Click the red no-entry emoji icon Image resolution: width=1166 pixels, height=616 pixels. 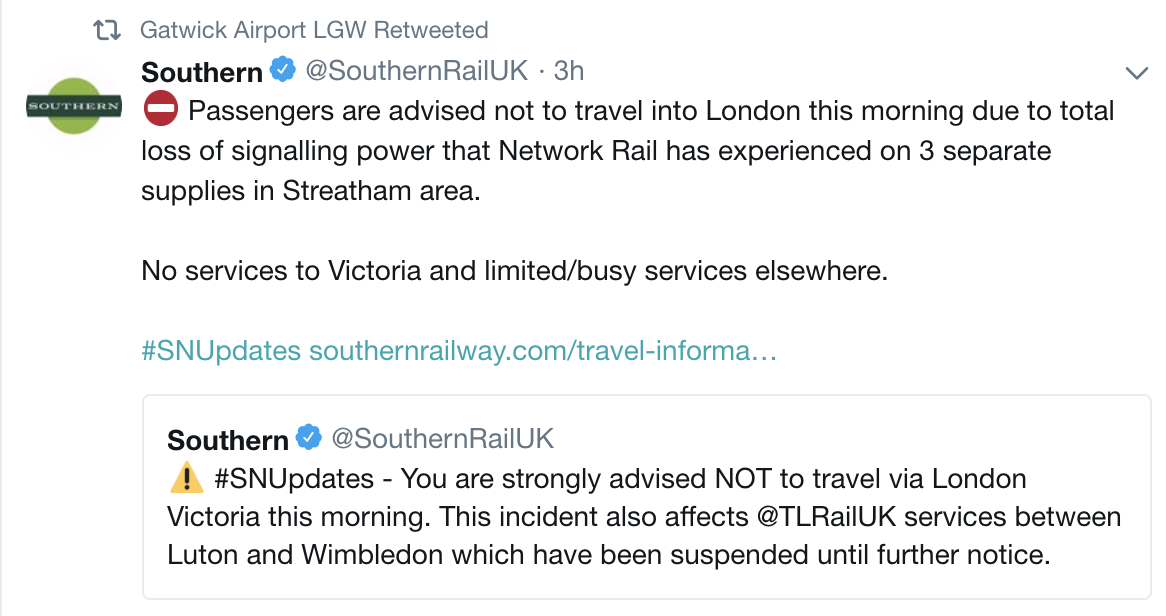pos(160,109)
